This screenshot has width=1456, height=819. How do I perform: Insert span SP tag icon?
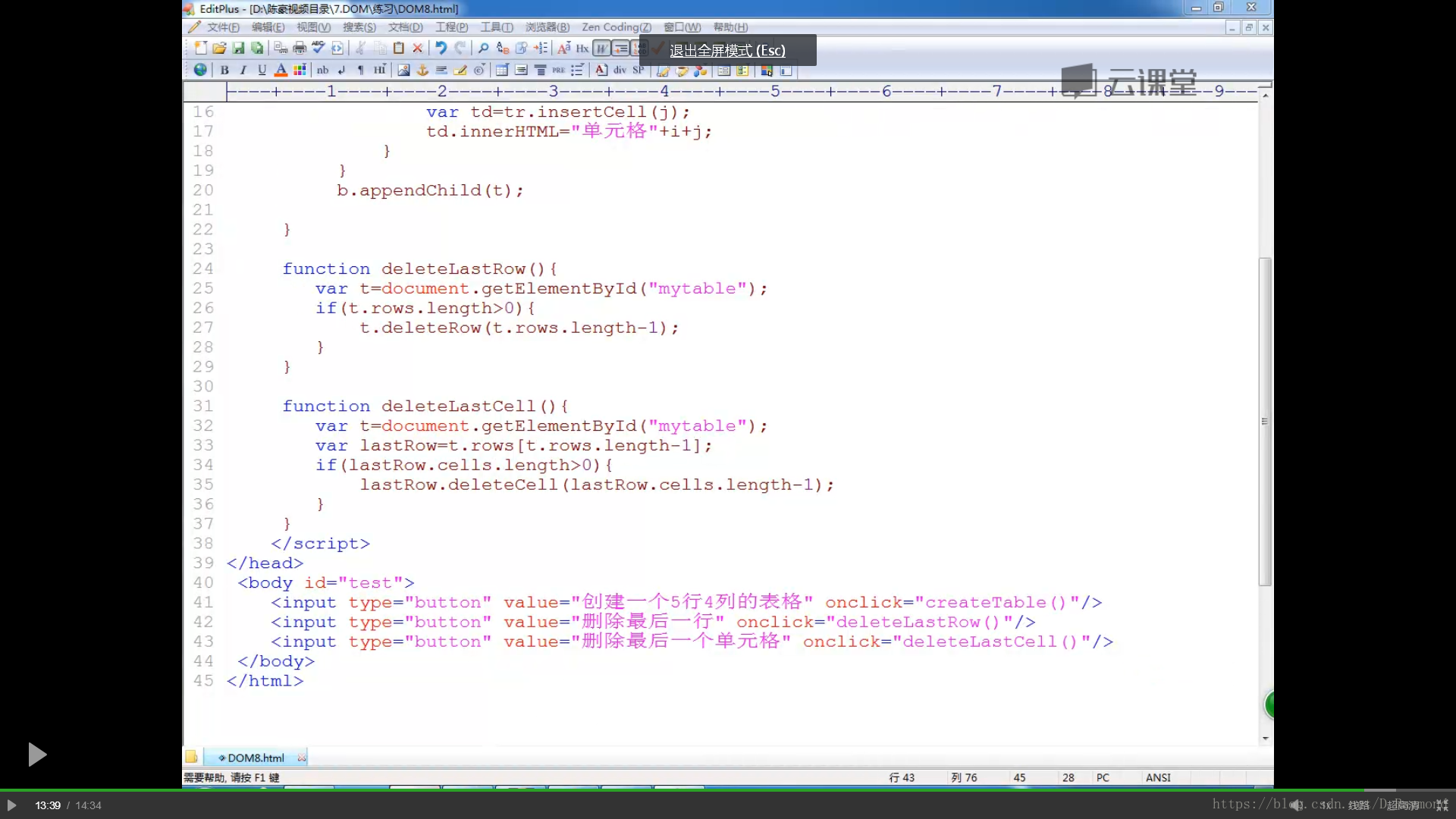[x=639, y=70]
